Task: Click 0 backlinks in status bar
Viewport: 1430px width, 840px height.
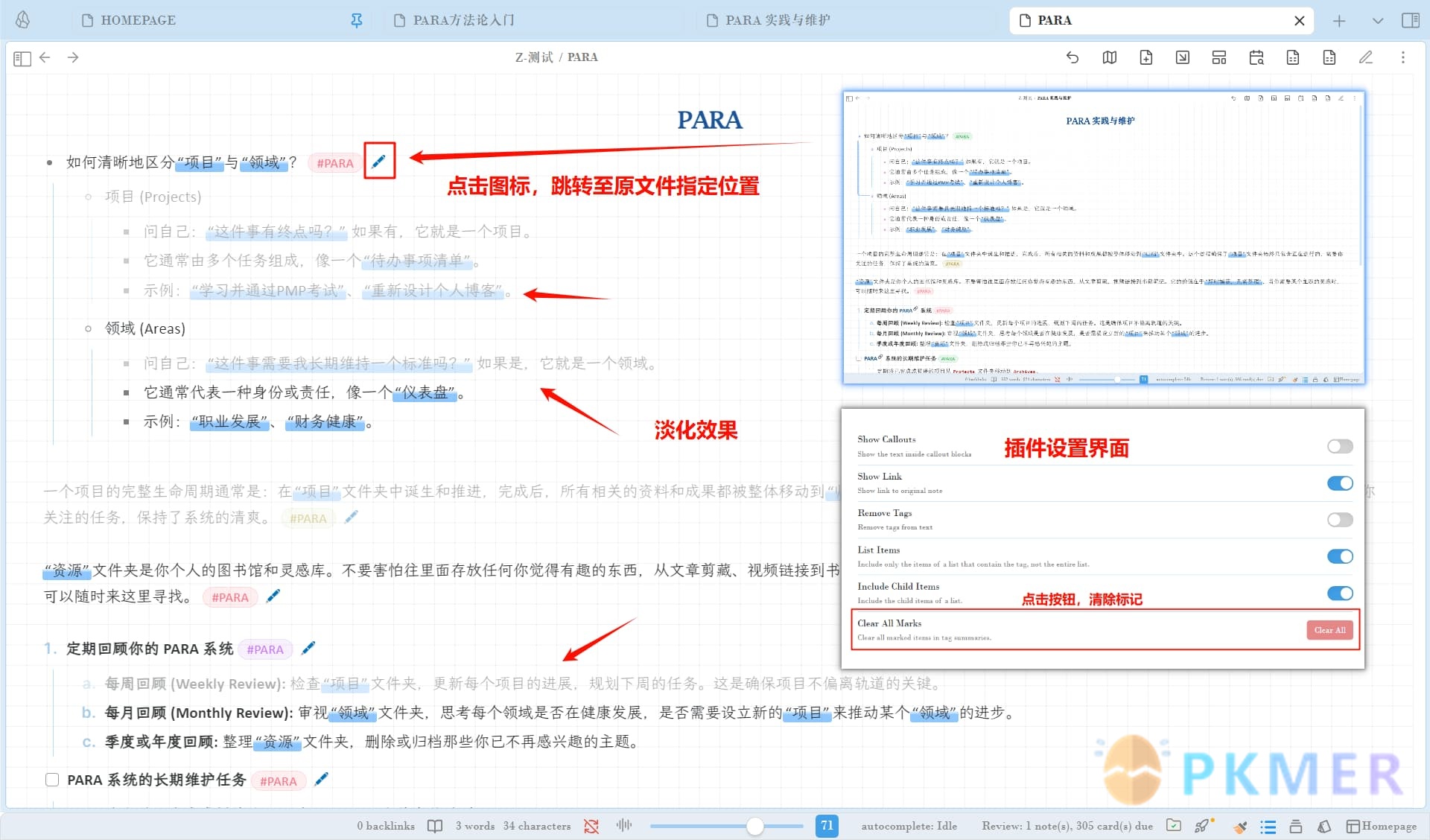Action: pos(386,826)
